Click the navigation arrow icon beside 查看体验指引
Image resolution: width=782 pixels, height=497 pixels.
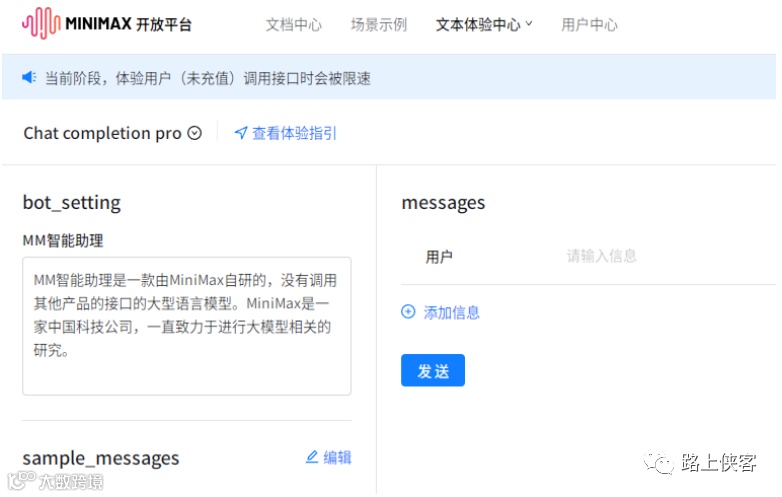click(x=241, y=133)
